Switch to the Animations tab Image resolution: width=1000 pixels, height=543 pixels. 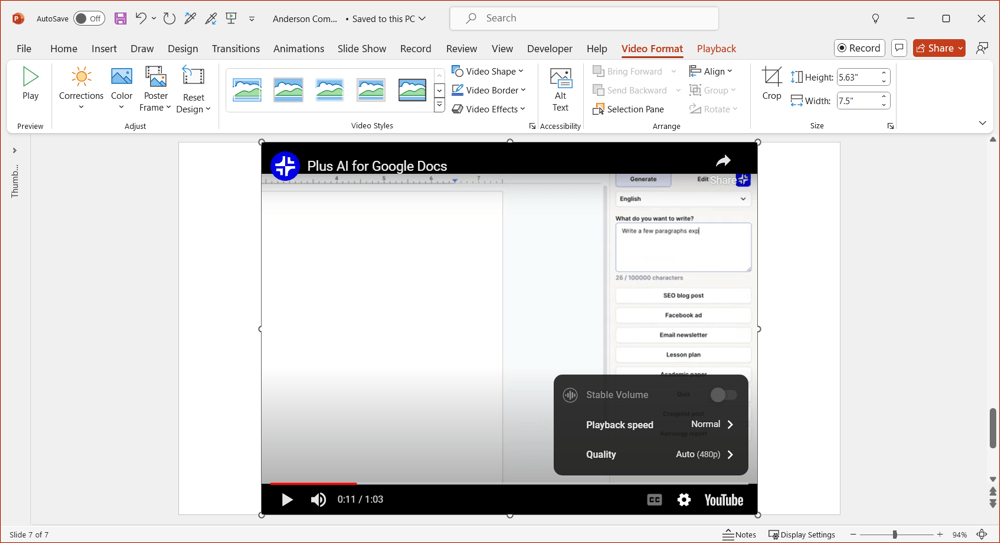[298, 48]
